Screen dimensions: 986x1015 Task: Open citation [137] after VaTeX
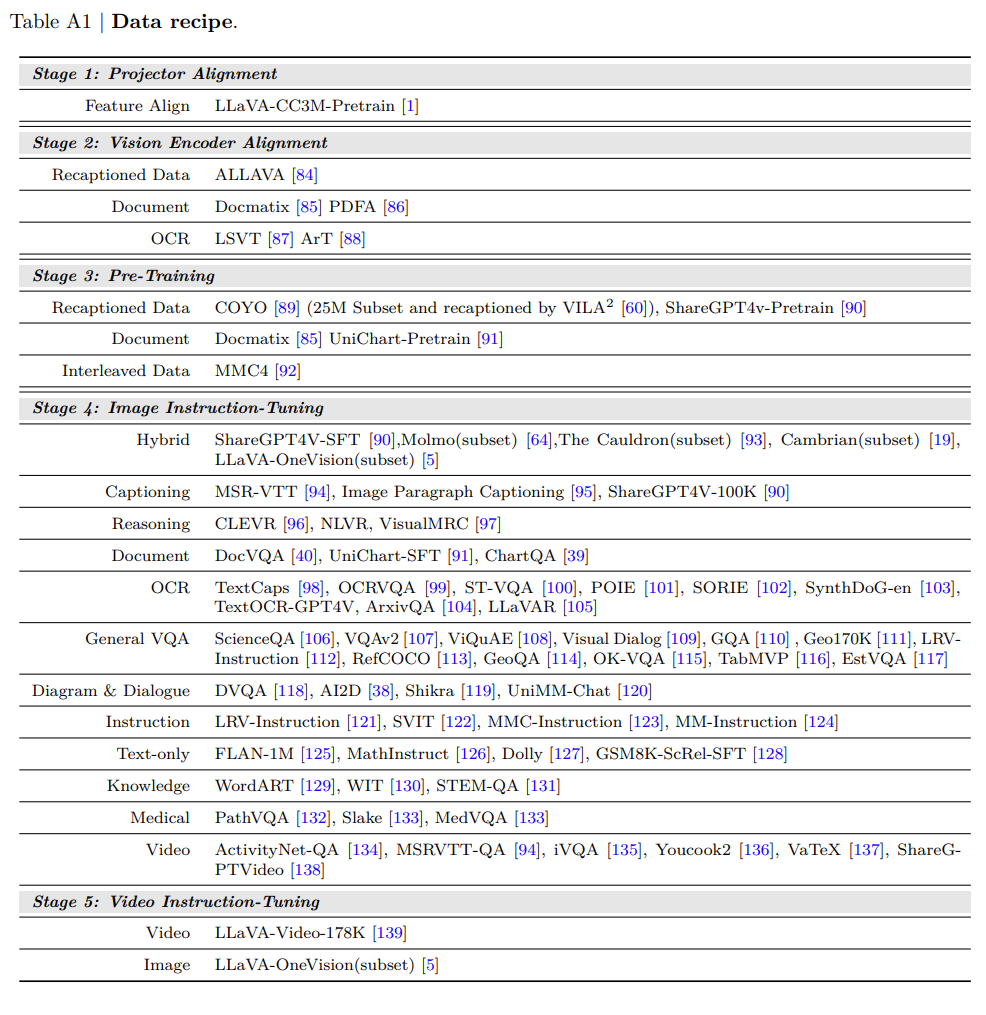pos(866,850)
